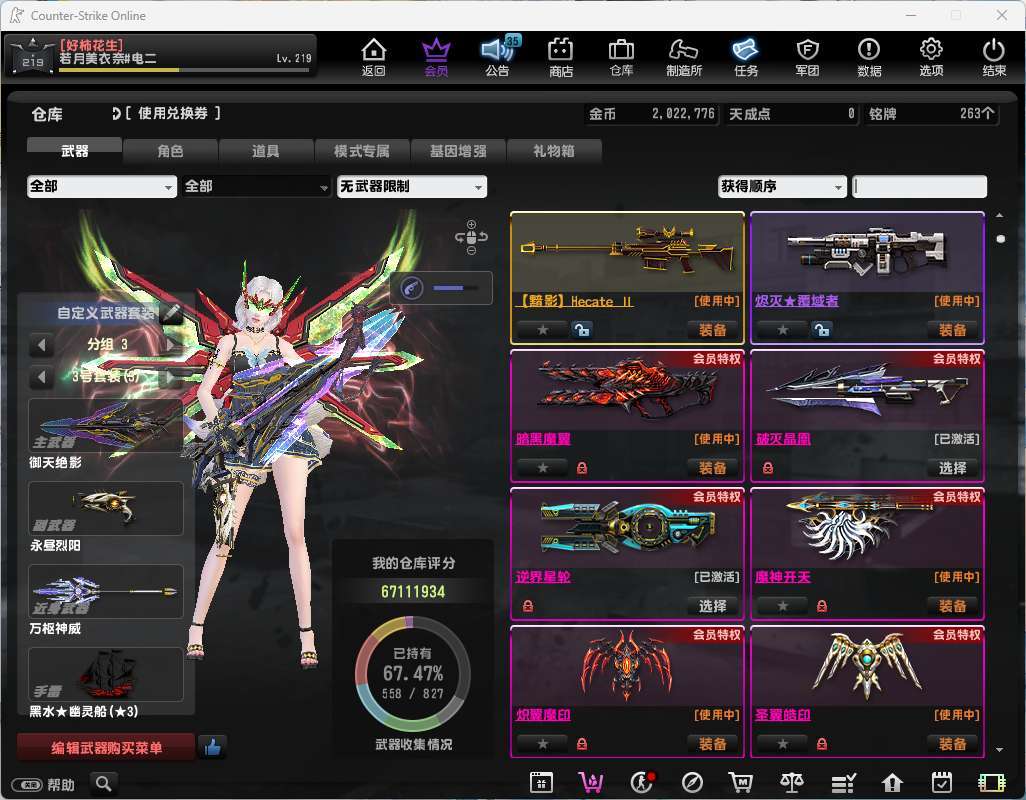Screen dimensions: 1026x800
Task: Select the 永昼烈阳 secondary weapon slot
Action: [106, 508]
